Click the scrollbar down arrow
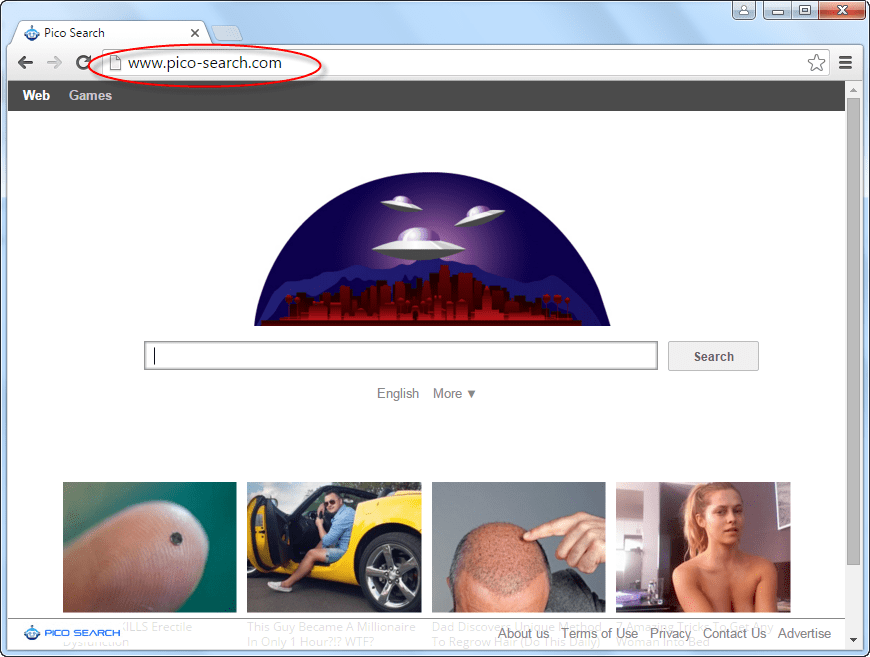 (853, 640)
